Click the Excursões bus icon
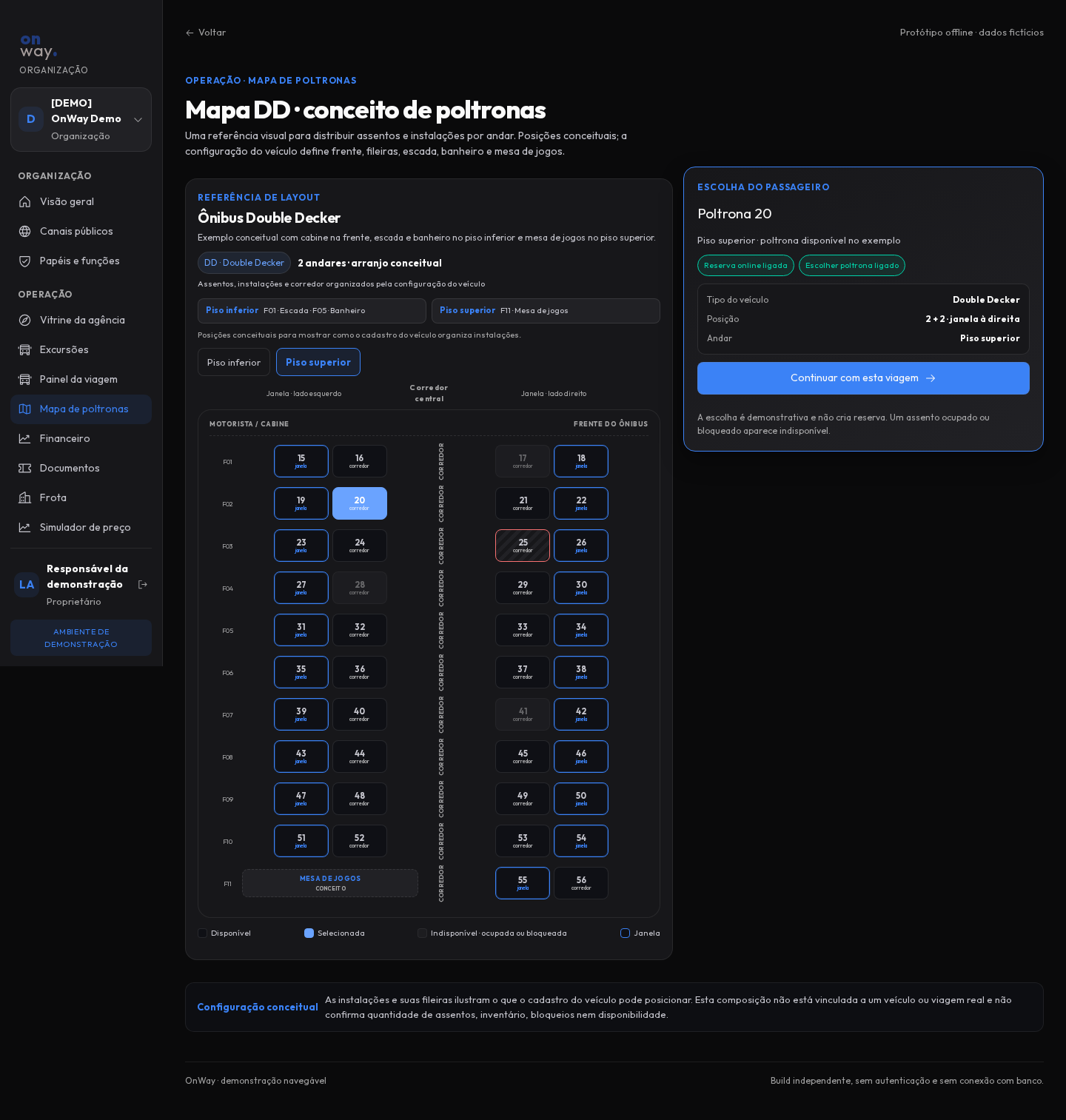The height and width of the screenshot is (1120, 1066). click(x=24, y=349)
